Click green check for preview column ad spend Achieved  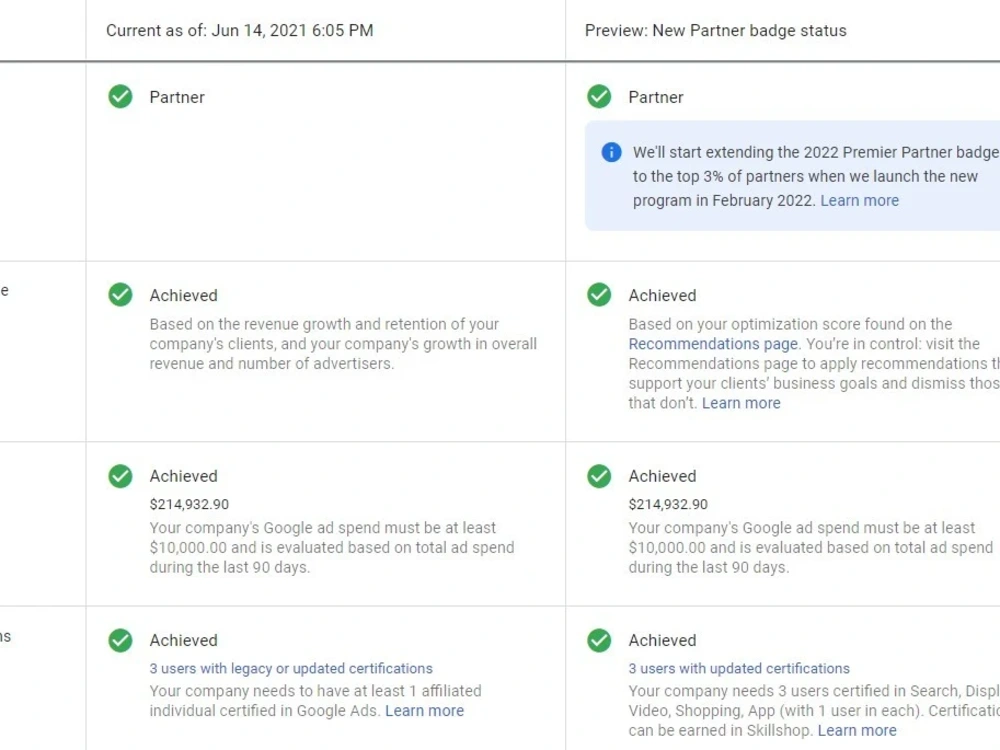click(599, 476)
